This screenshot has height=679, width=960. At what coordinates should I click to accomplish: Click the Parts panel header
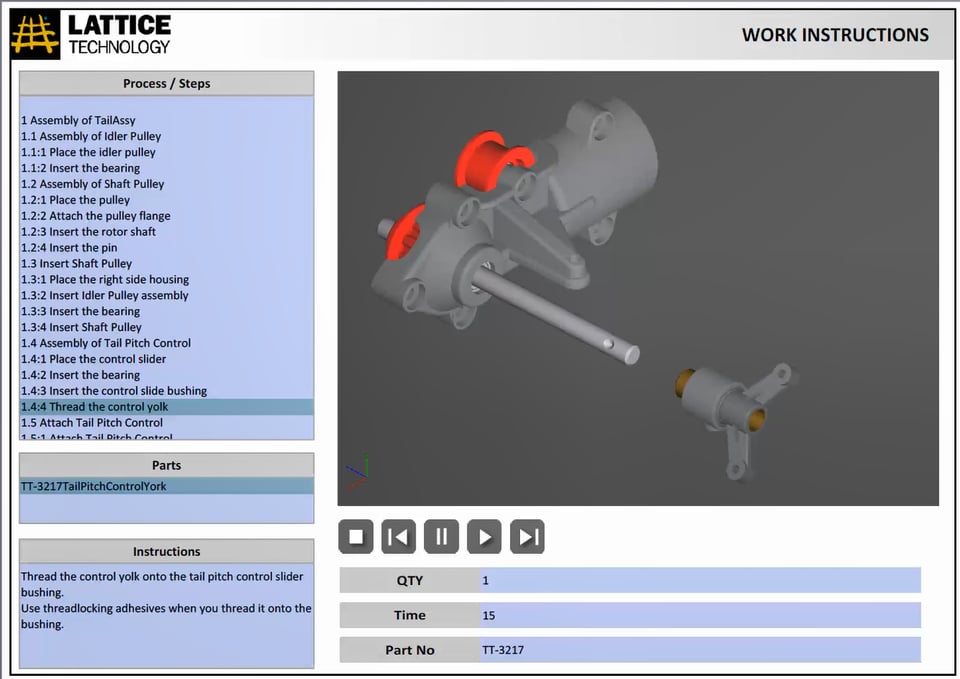point(166,465)
